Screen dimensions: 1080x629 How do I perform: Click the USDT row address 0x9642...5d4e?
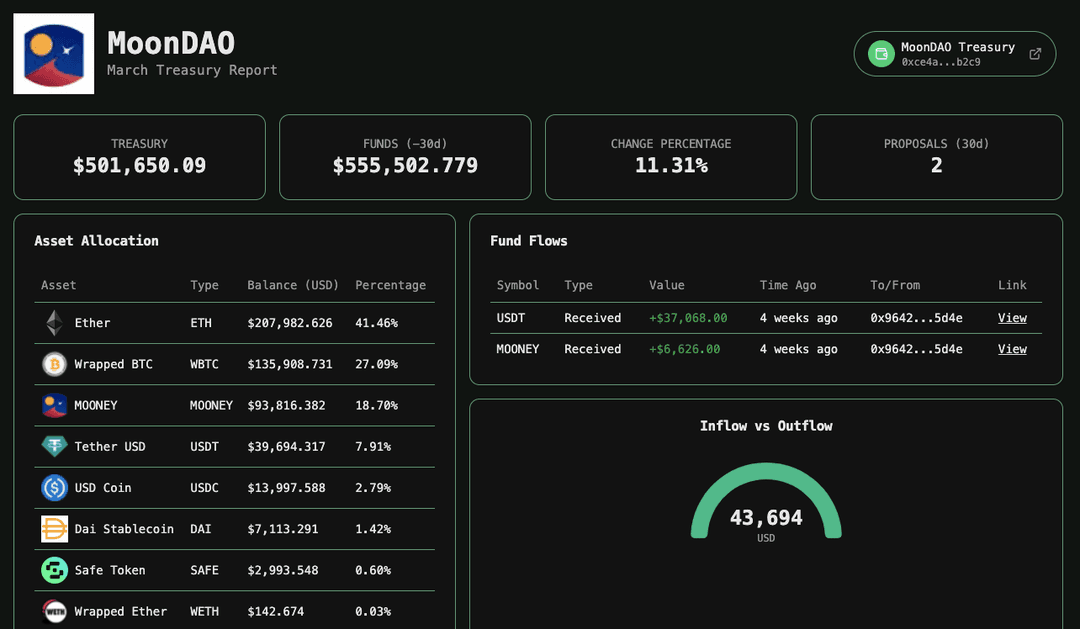pos(916,318)
